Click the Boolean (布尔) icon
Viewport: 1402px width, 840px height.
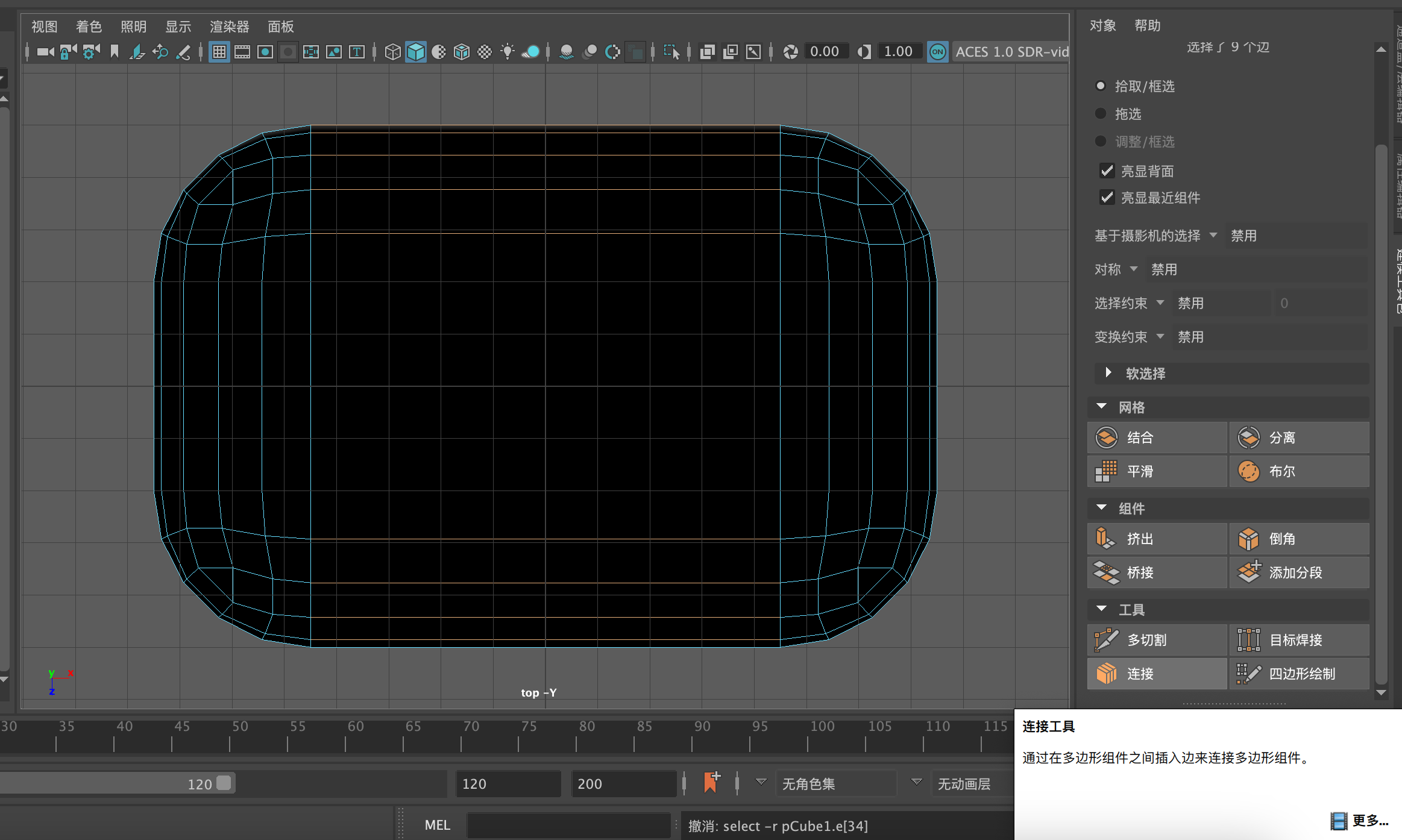click(1248, 471)
